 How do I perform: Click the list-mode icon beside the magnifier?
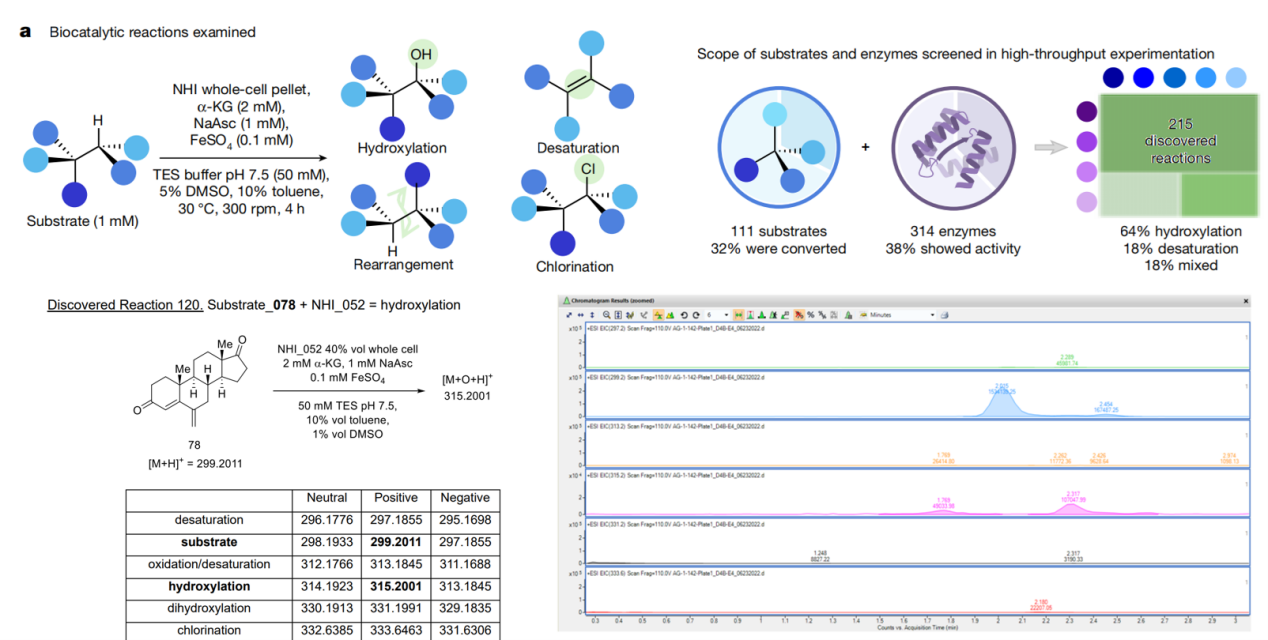[x=618, y=315]
